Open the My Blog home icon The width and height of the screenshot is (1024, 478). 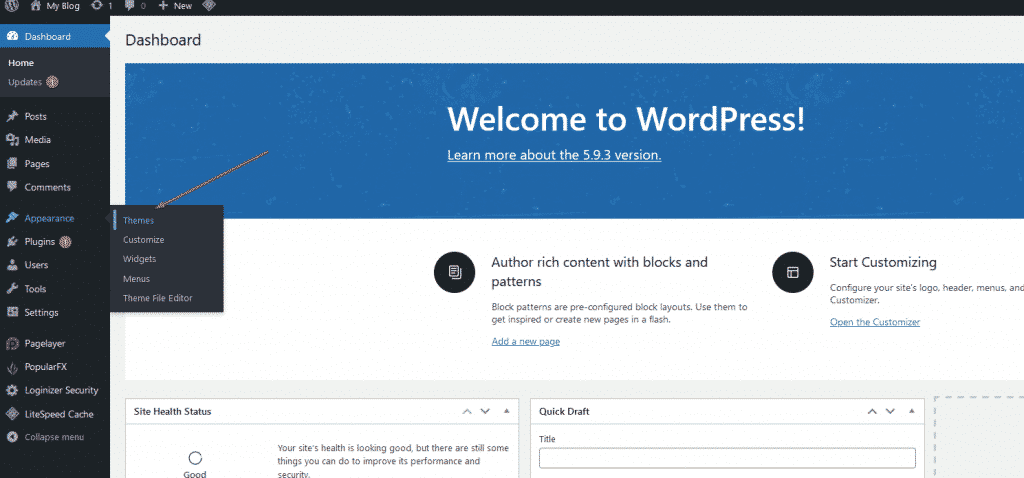[36, 6]
